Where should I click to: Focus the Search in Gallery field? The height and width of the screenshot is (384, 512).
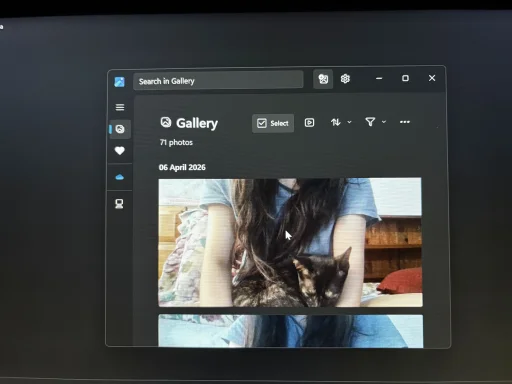tap(218, 81)
